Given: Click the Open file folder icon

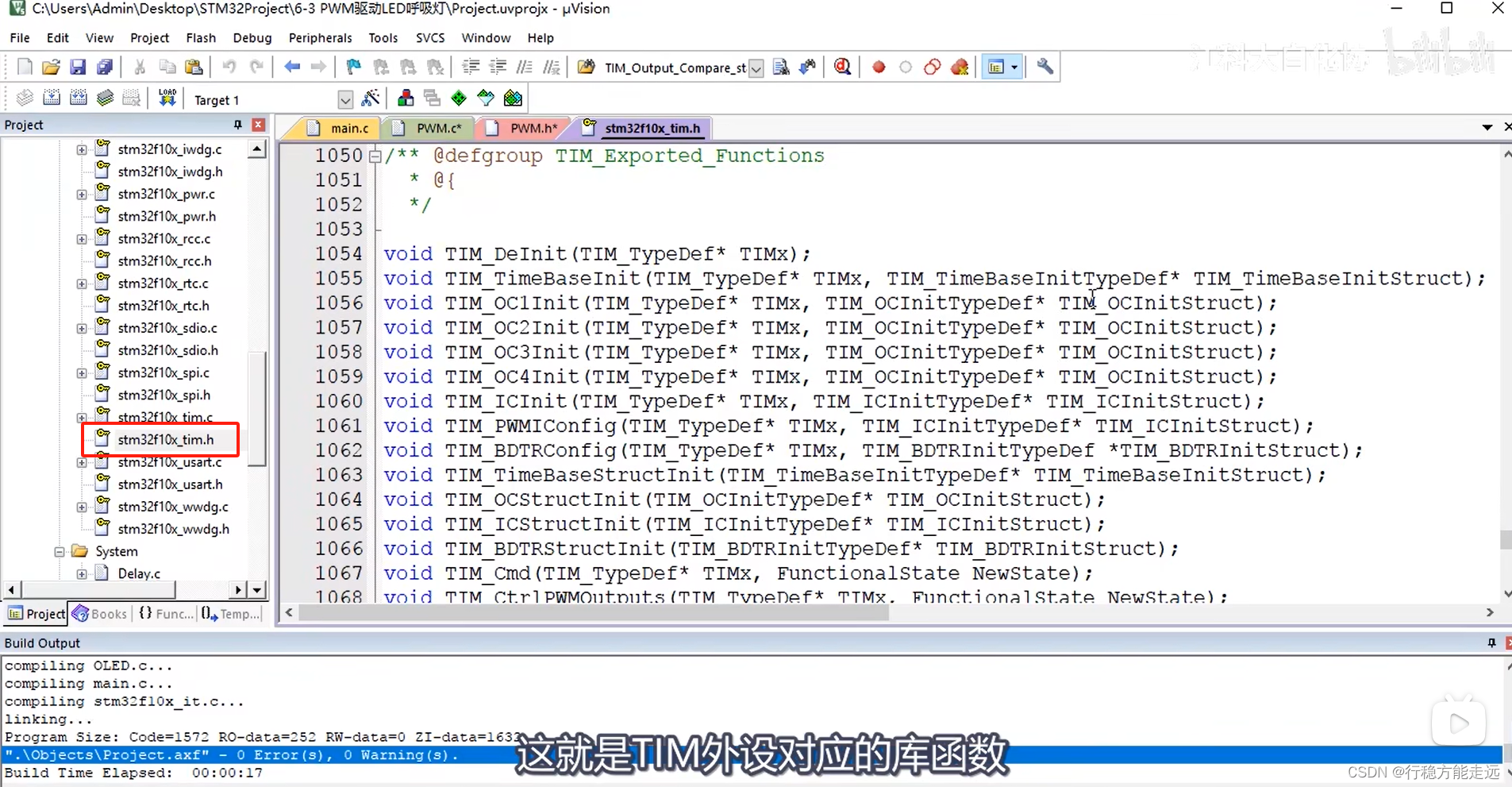Looking at the screenshot, I should [51, 67].
